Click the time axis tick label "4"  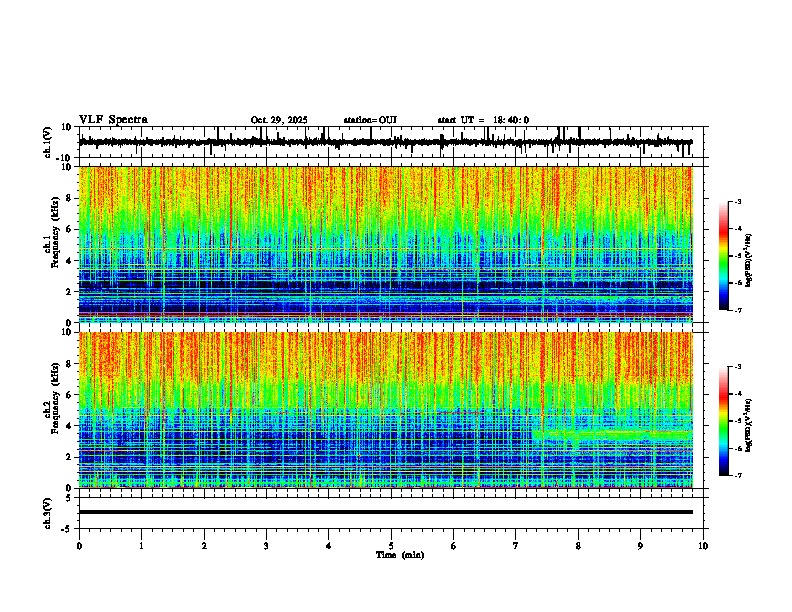pyautogui.click(x=329, y=546)
